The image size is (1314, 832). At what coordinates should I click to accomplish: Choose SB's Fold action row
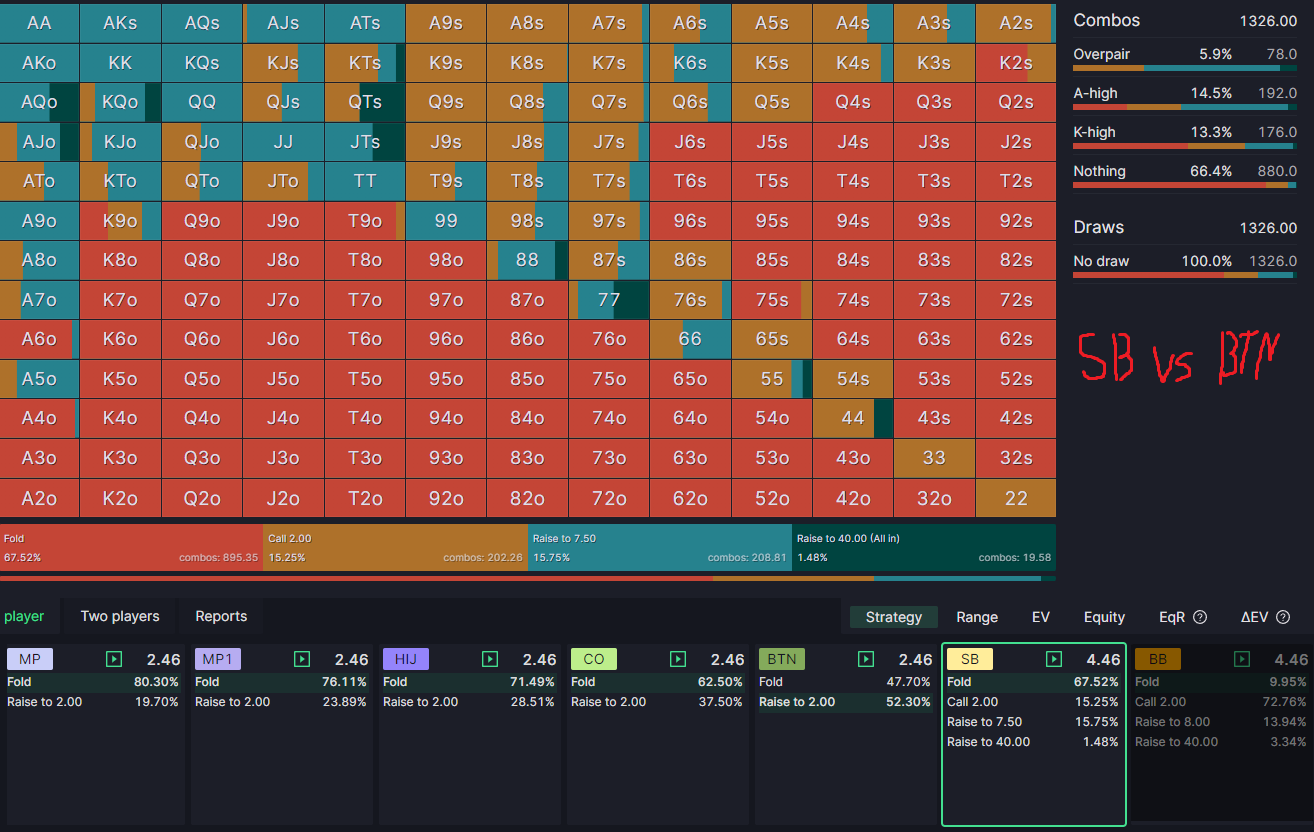(x=1033, y=682)
